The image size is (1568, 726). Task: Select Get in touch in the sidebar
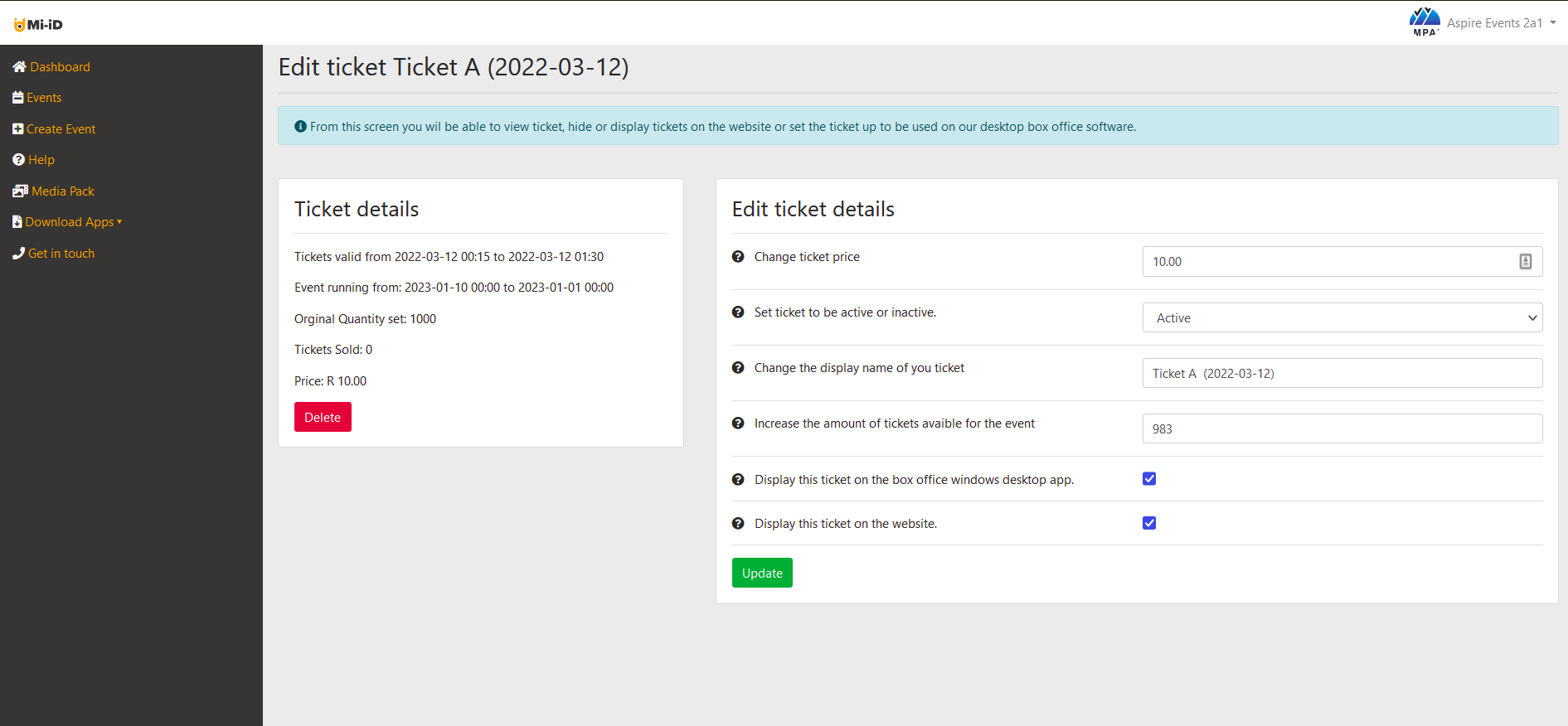(x=61, y=254)
